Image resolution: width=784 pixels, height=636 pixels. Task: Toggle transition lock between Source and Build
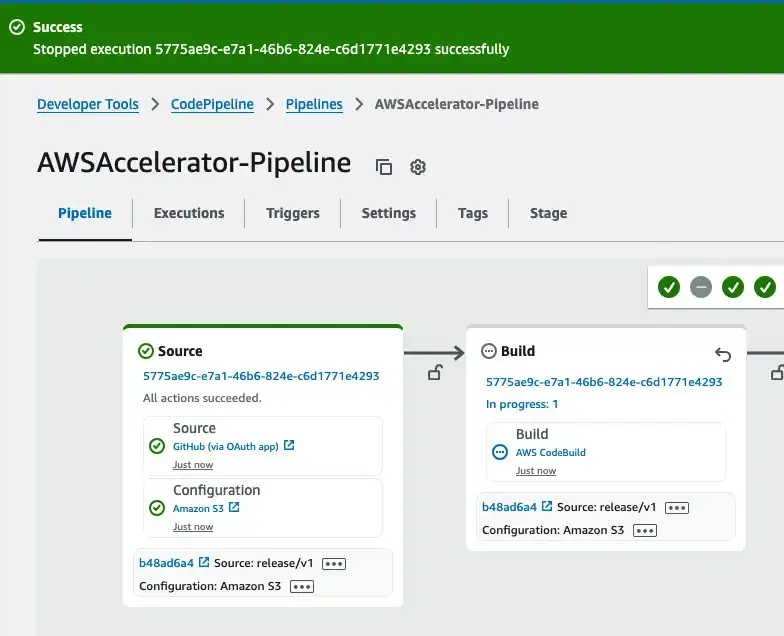(435, 372)
